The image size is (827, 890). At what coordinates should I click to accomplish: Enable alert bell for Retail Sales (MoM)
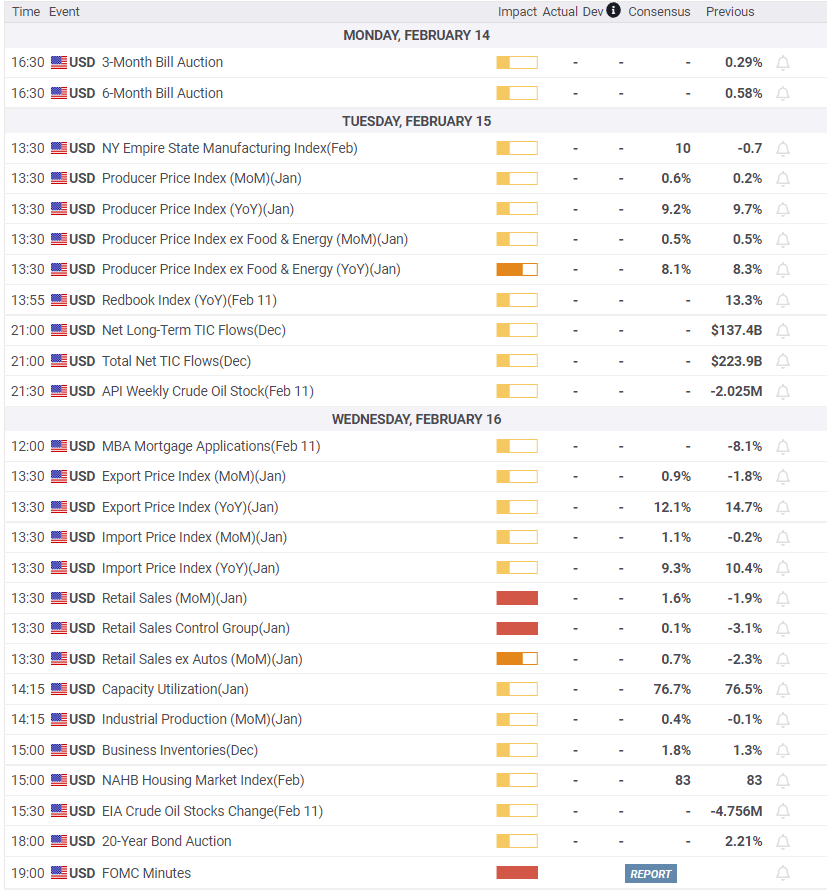tap(783, 599)
